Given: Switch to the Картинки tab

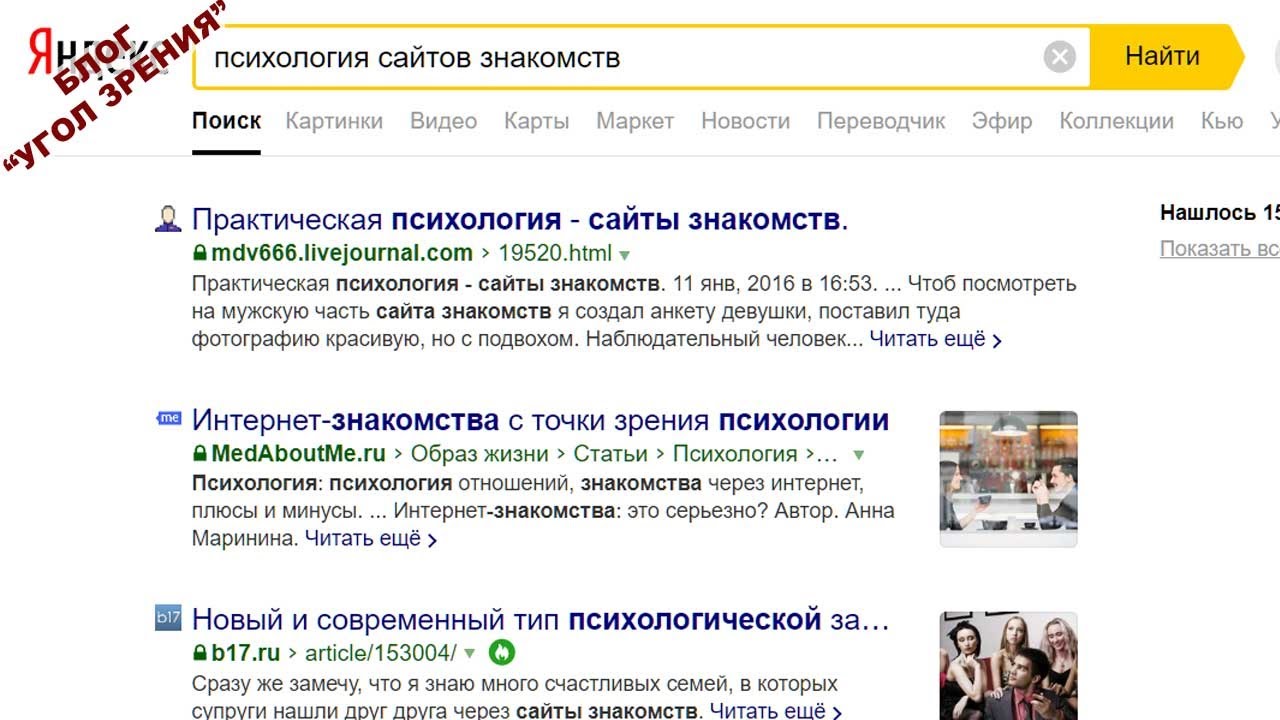Looking at the screenshot, I should click(x=334, y=121).
